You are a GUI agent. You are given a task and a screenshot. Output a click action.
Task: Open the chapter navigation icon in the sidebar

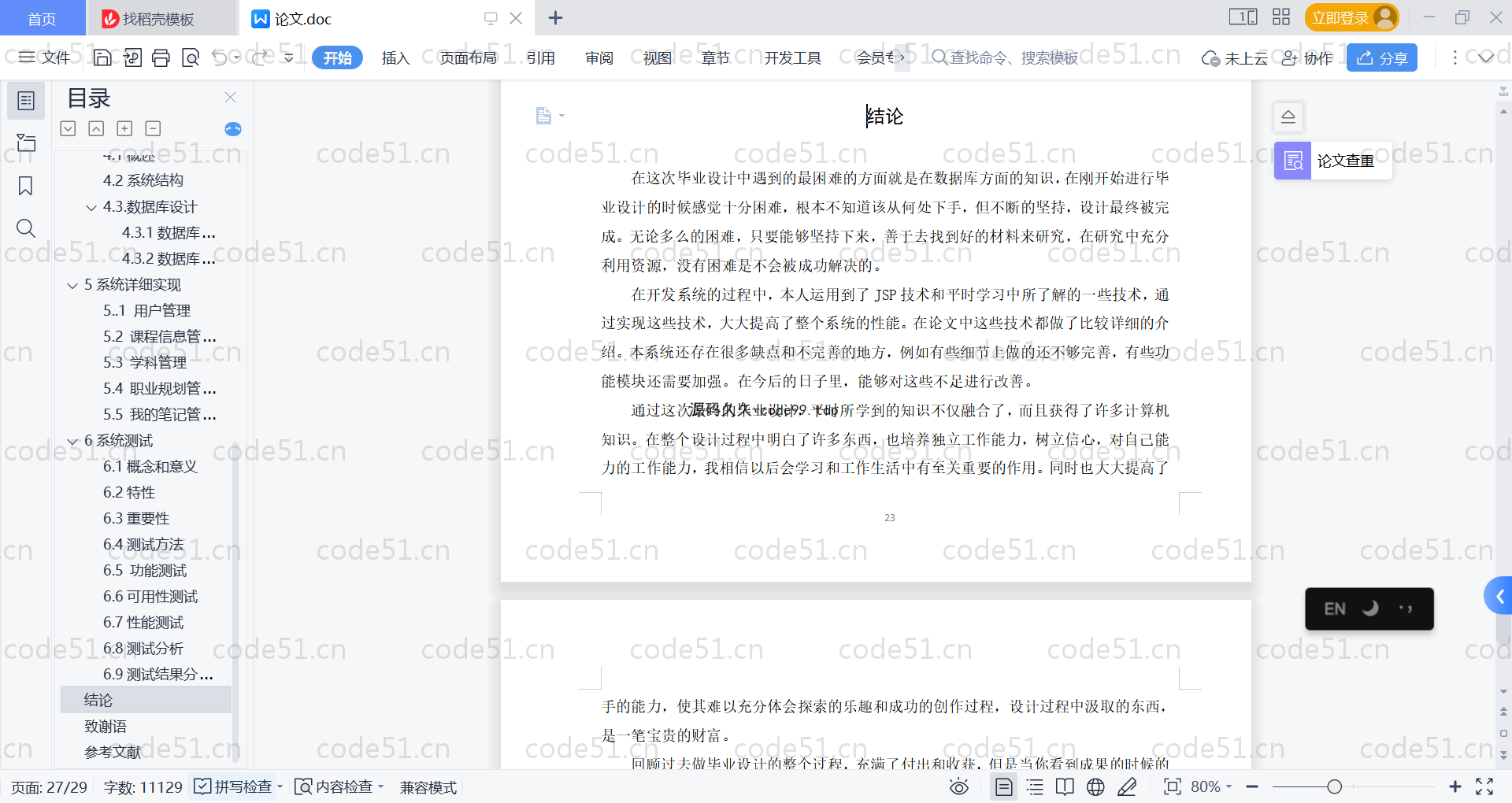click(26, 142)
